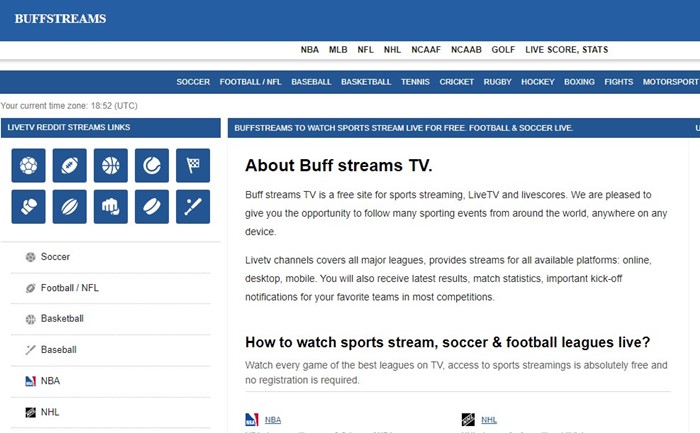
Task: Open the baseball bat icon tile
Action: pos(192,206)
